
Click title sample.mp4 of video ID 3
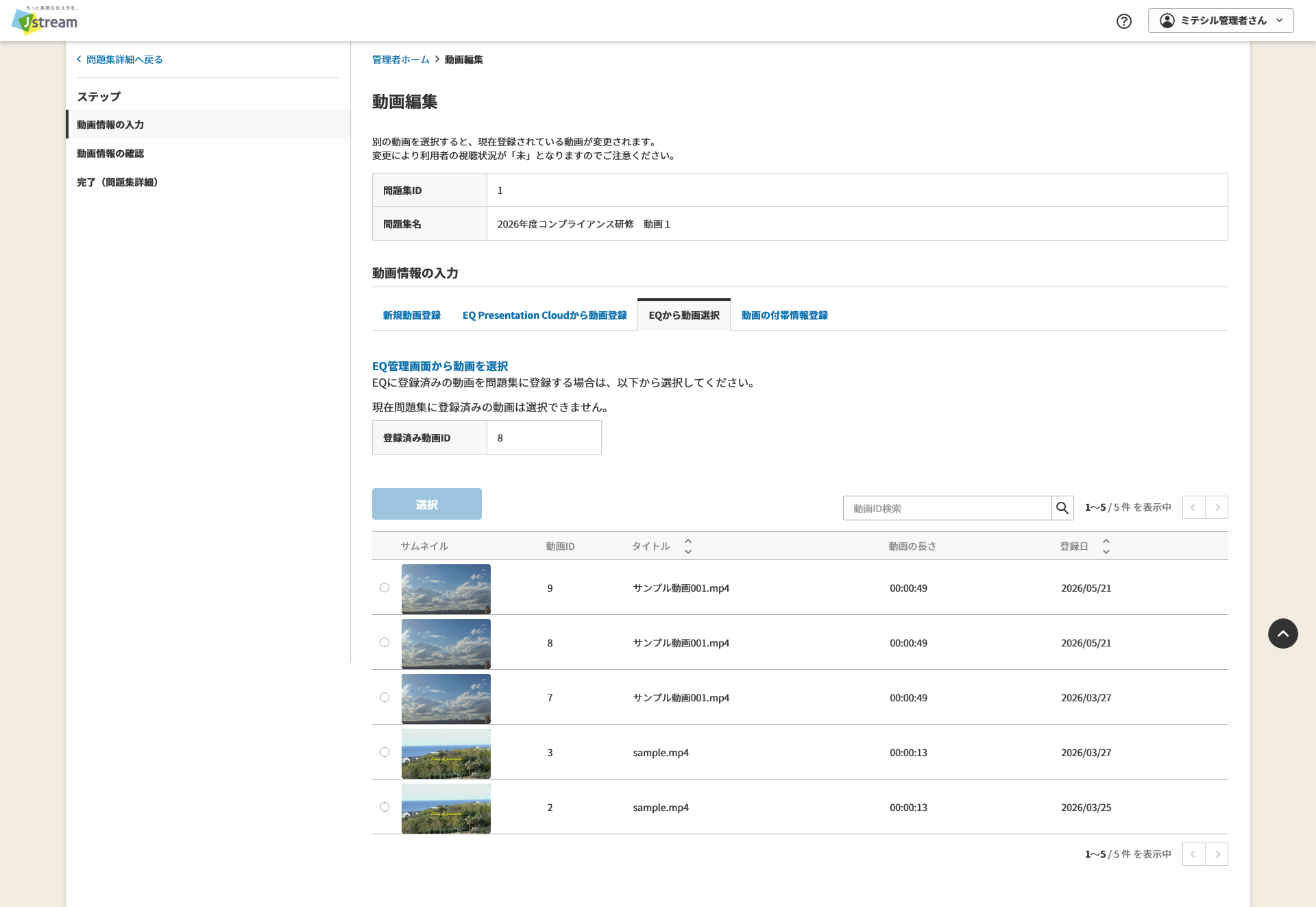[661, 753]
